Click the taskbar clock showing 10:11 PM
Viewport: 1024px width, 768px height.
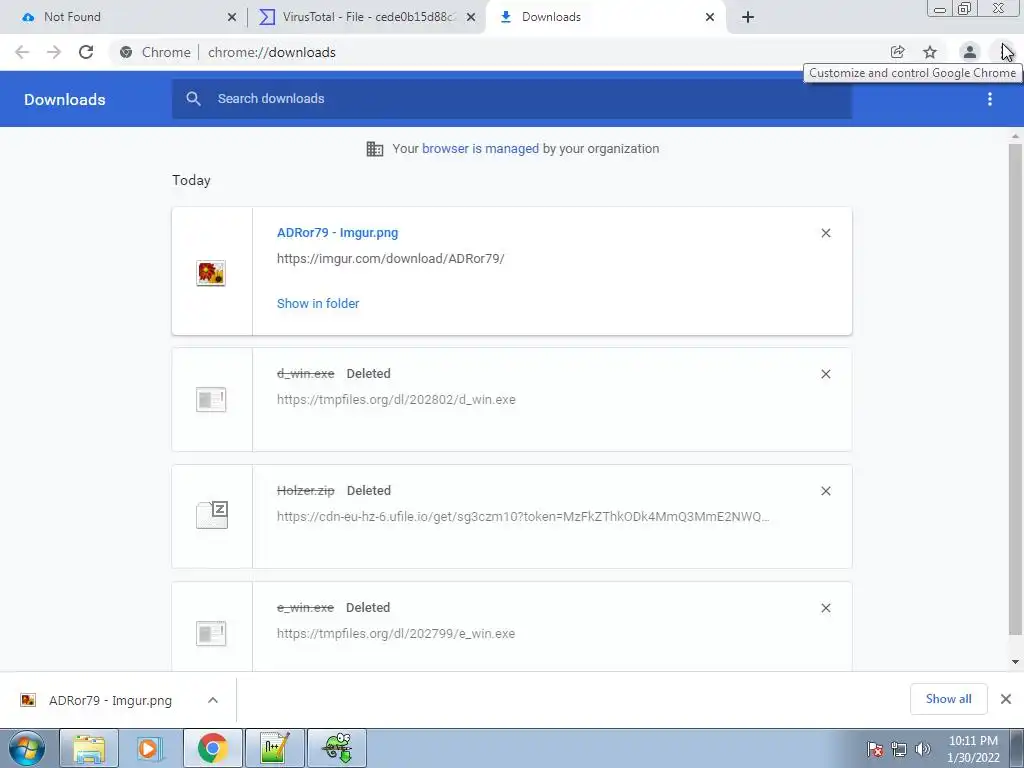[x=973, y=749]
